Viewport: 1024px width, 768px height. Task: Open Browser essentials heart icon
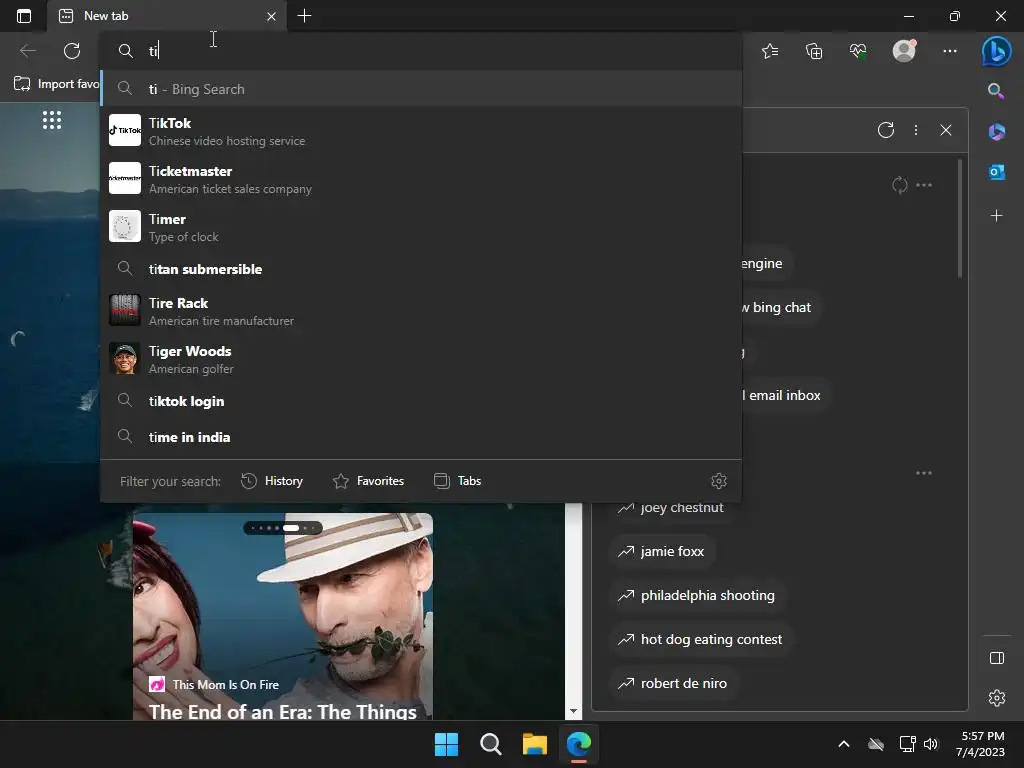(x=858, y=51)
